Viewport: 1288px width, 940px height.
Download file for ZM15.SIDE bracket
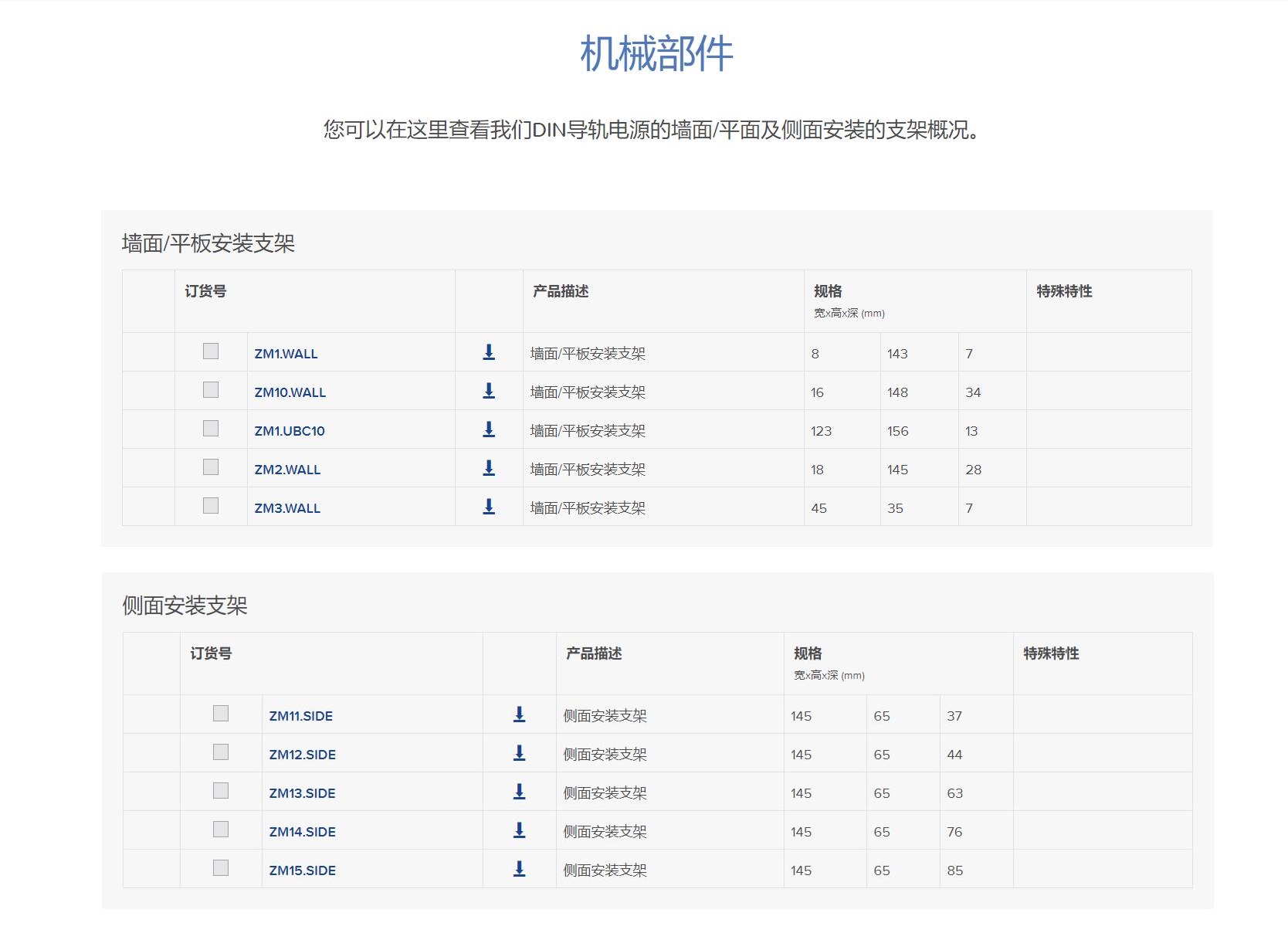point(520,869)
